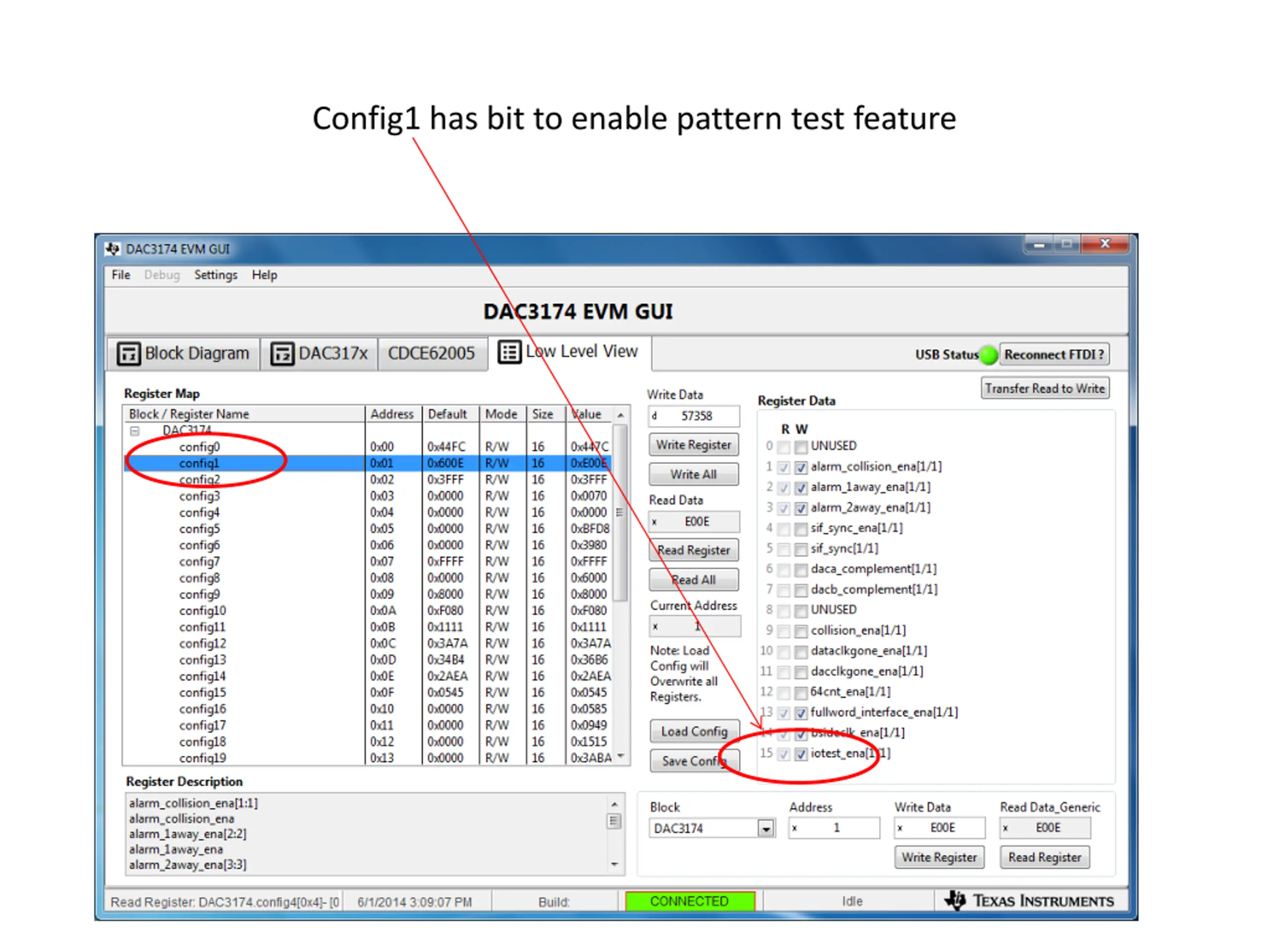Collapse the DAC3174 tree node
This screenshot has width=1270, height=952.
[134, 430]
